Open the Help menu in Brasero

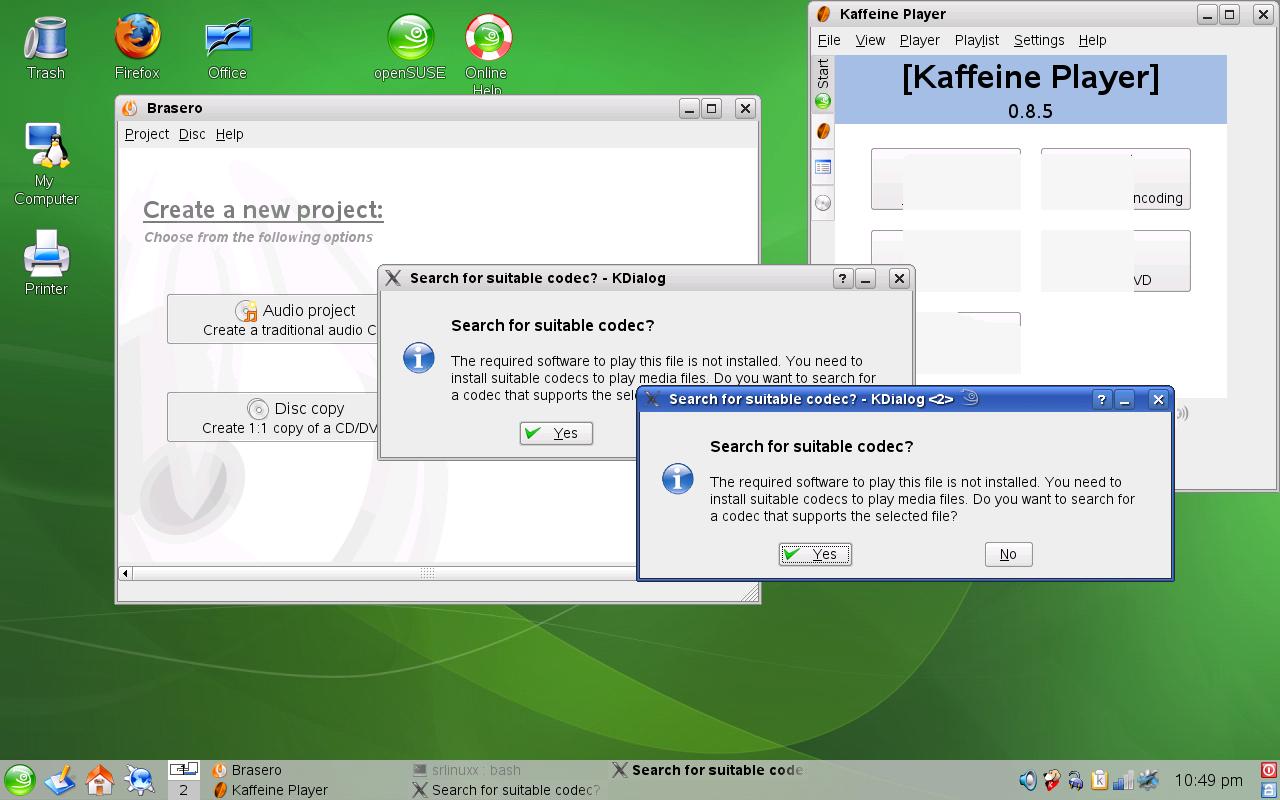click(229, 134)
